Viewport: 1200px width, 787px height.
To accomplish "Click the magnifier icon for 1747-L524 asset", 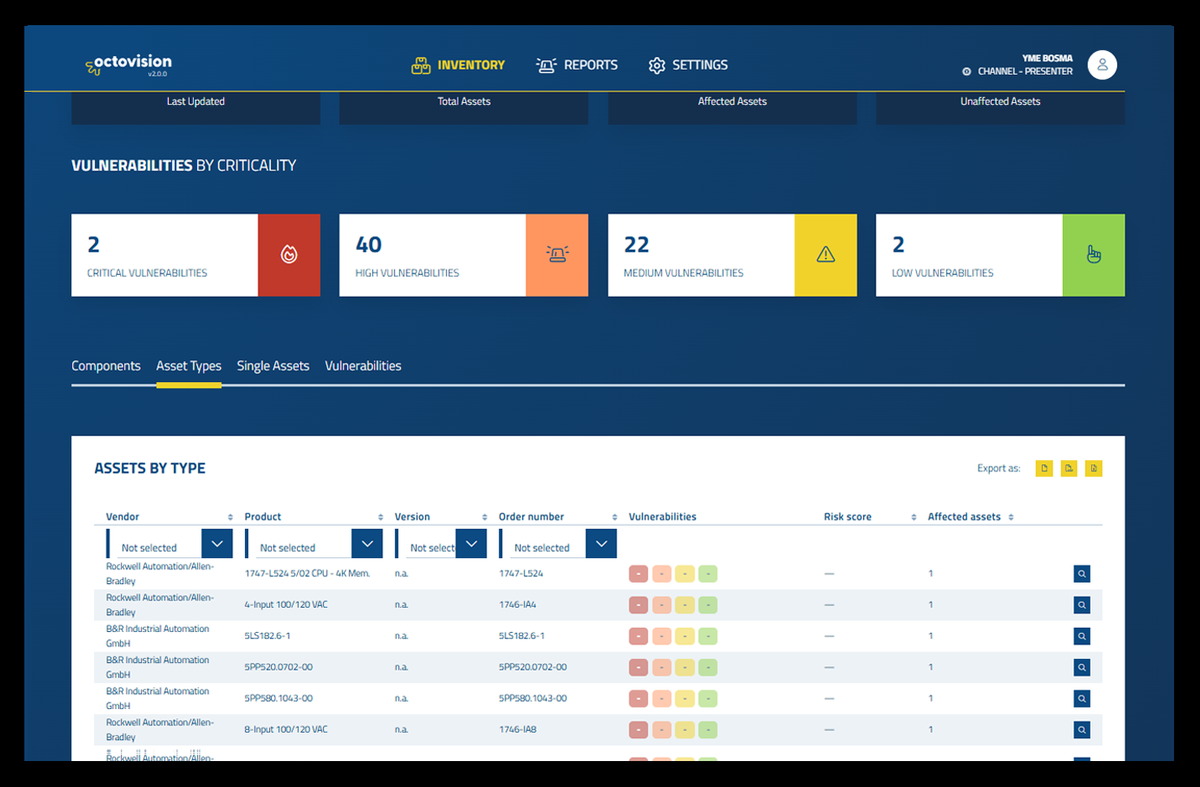I will (1081, 573).
